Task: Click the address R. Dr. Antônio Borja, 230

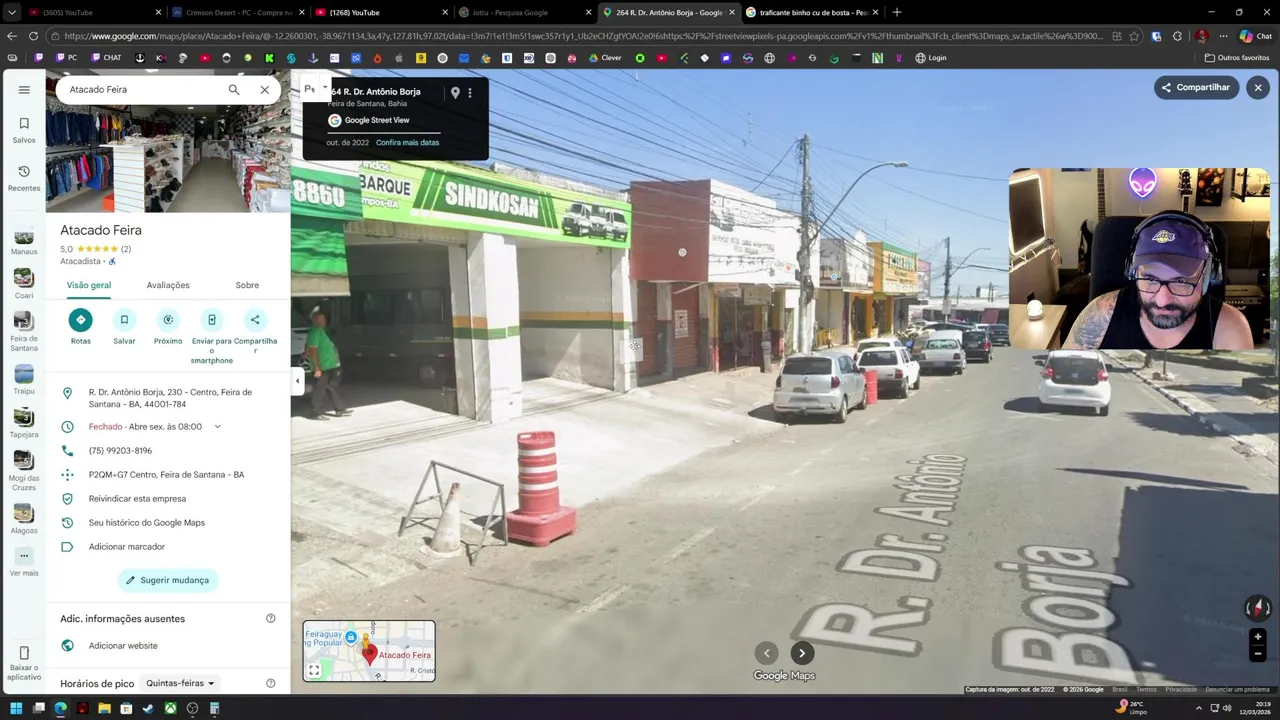Action: pyautogui.click(x=170, y=398)
